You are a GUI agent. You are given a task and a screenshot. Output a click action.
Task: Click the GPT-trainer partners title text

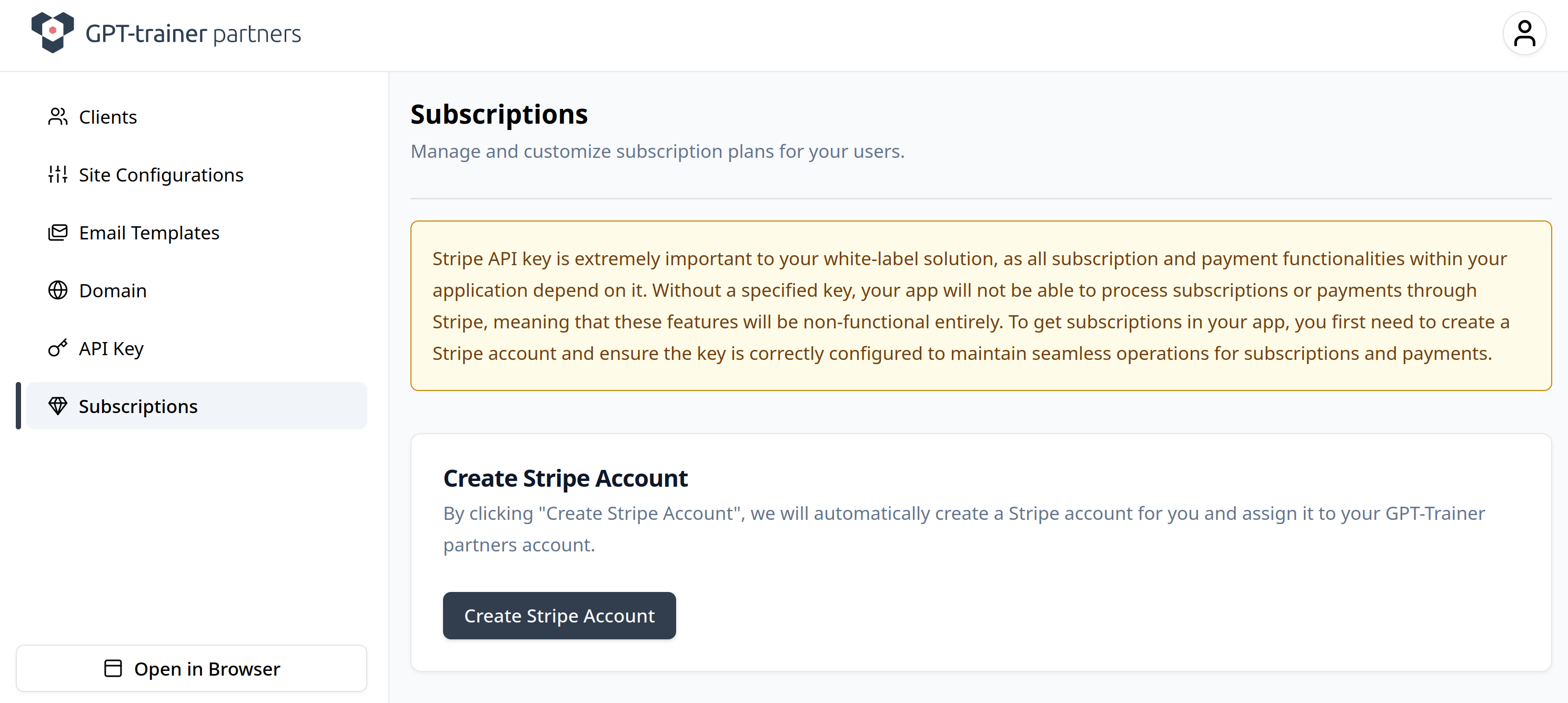(193, 34)
